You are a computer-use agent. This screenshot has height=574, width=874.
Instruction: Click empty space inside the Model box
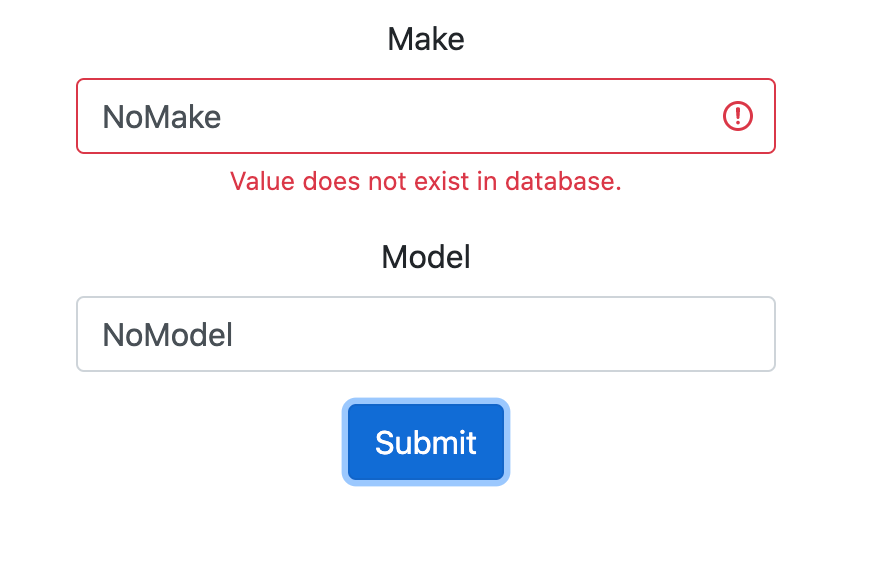[502, 334]
